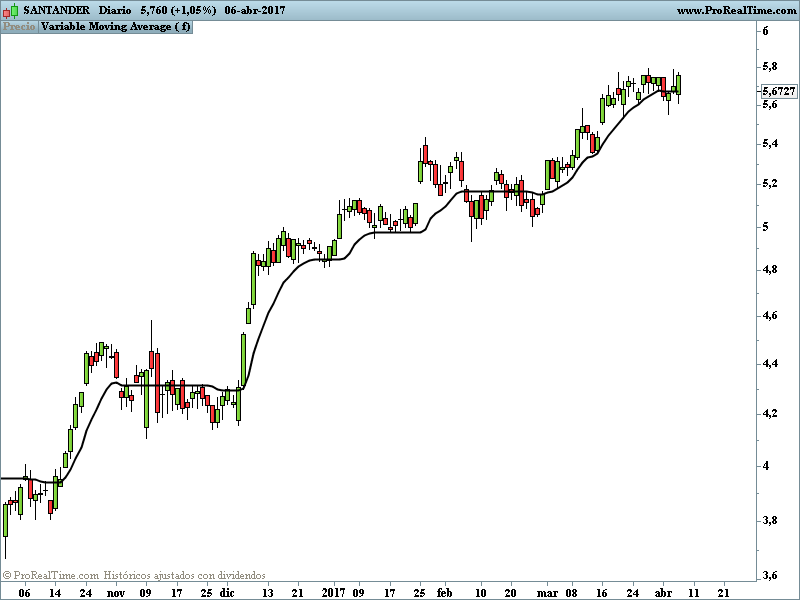Click the 4,6 price axis label
Screen dimensions: 800x600
[769, 316]
